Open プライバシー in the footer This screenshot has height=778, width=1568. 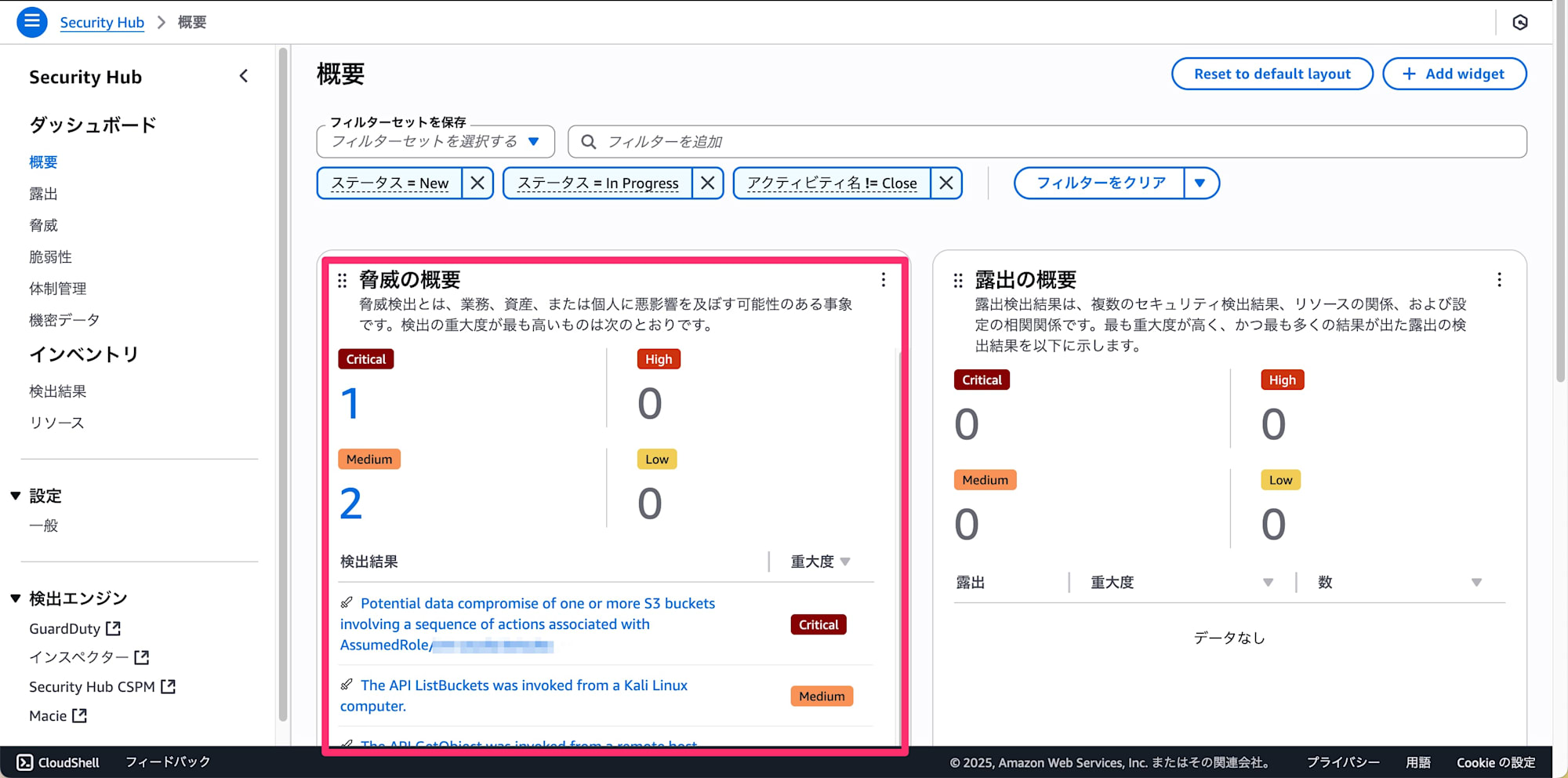pos(1343,762)
